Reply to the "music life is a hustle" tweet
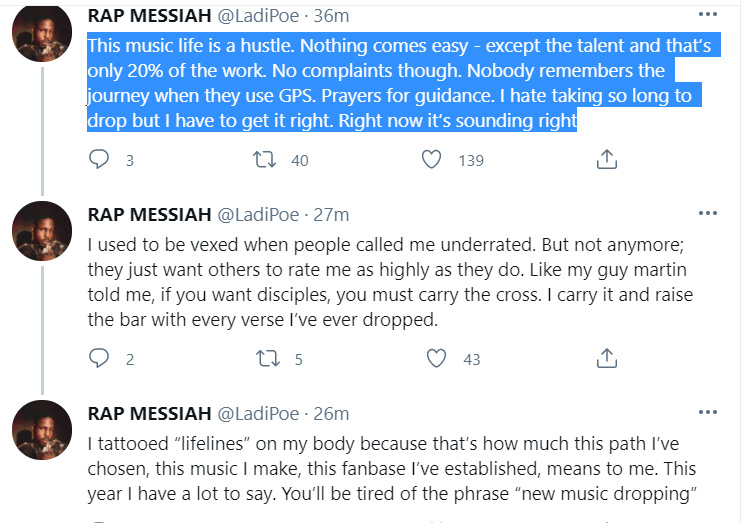Viewport: 743px width, 523px height. tap(99, 159)
